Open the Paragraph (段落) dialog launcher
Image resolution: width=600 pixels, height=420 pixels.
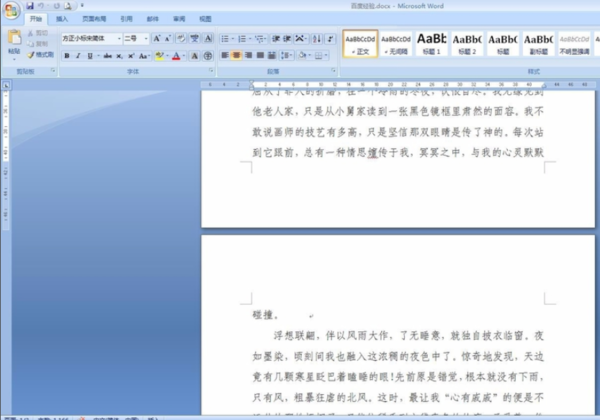(334, 71)
